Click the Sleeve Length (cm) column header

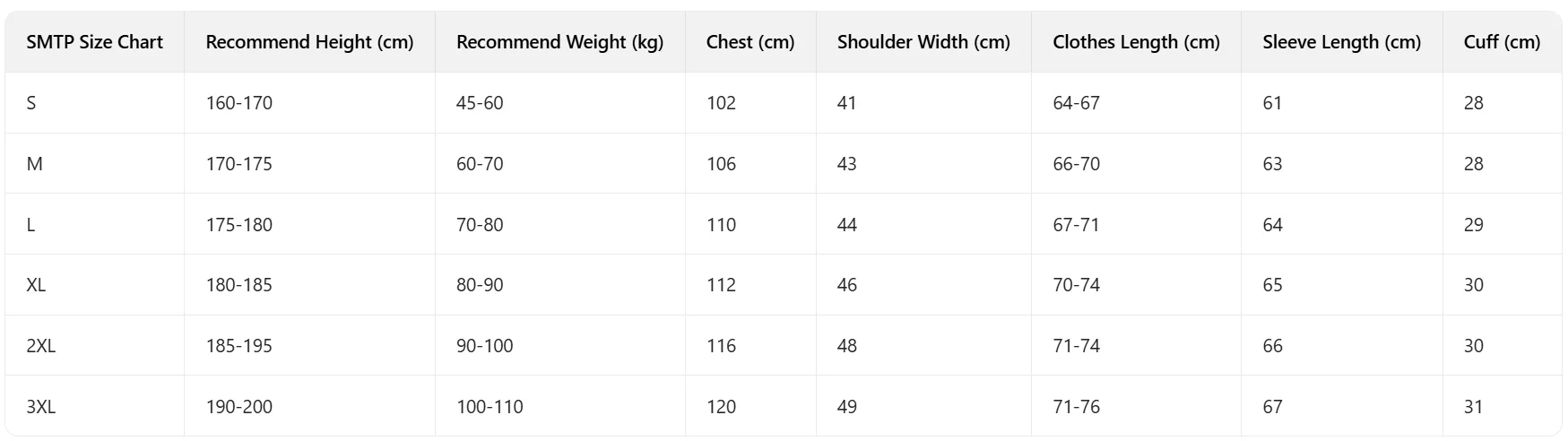click(x=1341, y=42)
